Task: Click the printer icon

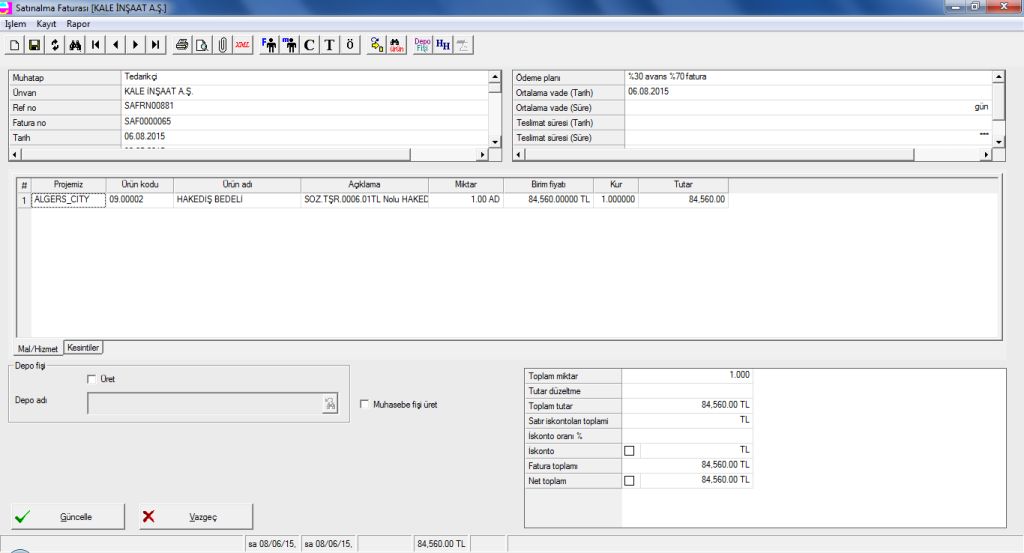Action: (182, 45)
